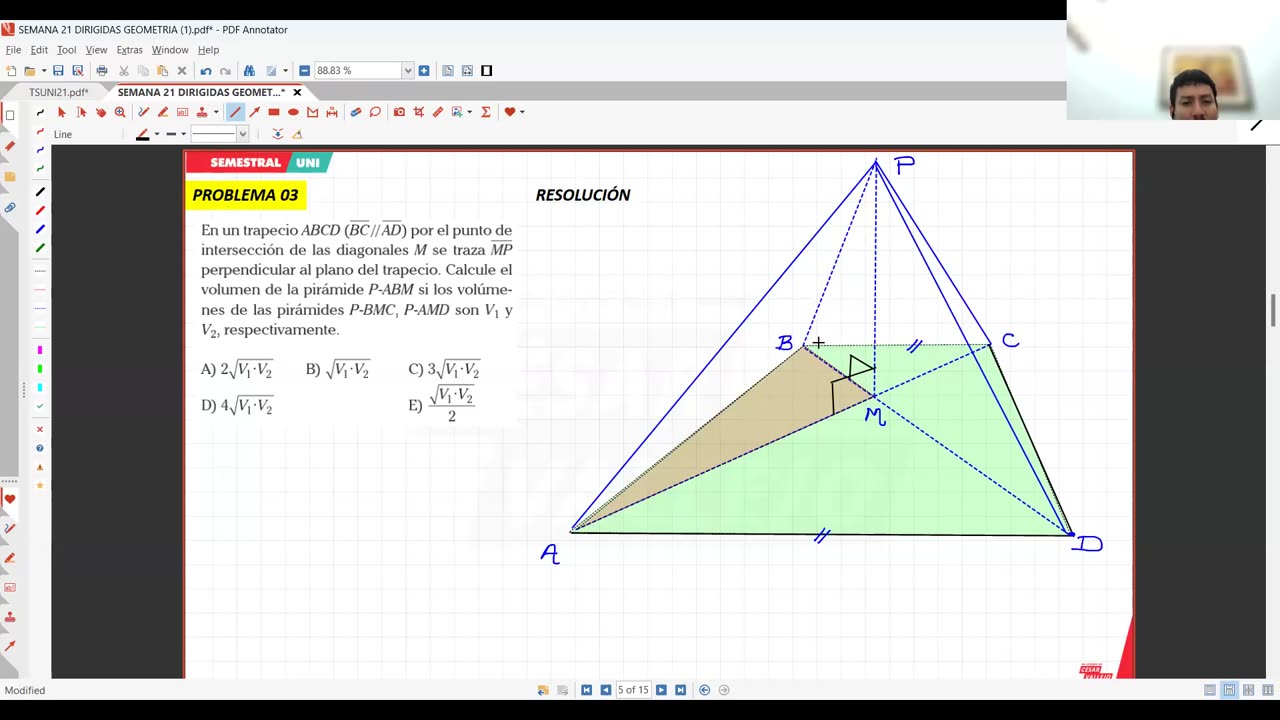Open the Stamp tool dropdown arrow
The width and height of the screenshot is (1280, 720).
click(x=215, y=112)
